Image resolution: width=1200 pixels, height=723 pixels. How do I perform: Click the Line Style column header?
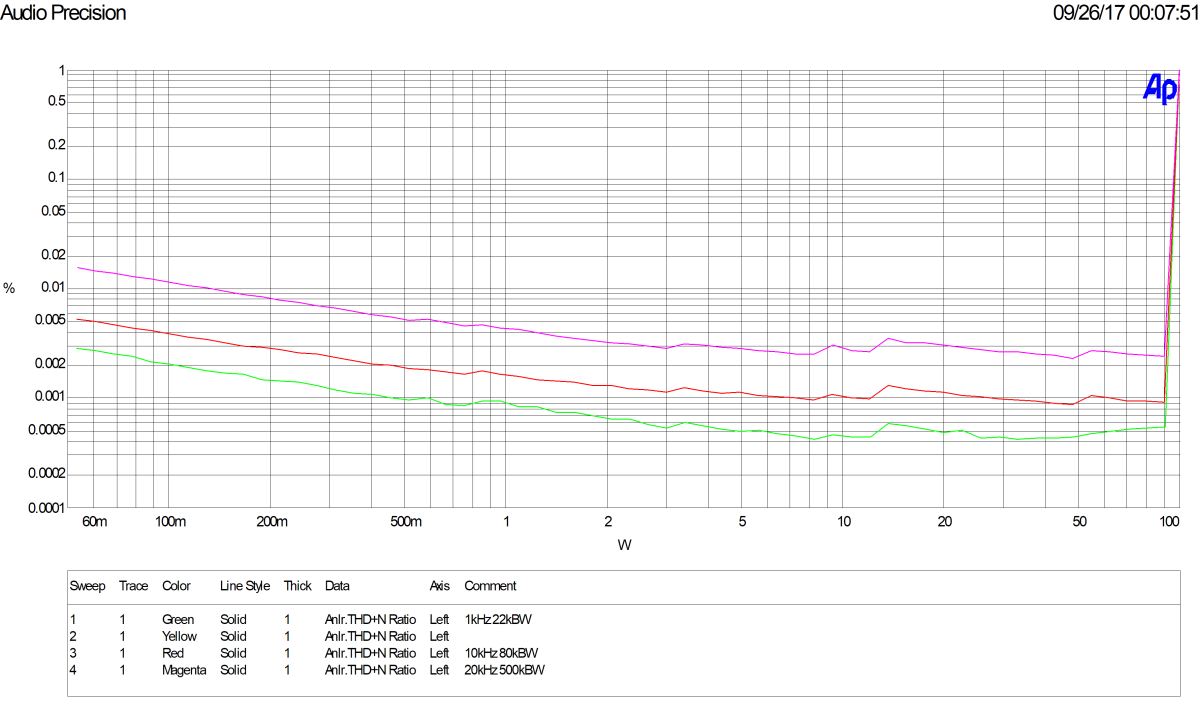[245, 587]
